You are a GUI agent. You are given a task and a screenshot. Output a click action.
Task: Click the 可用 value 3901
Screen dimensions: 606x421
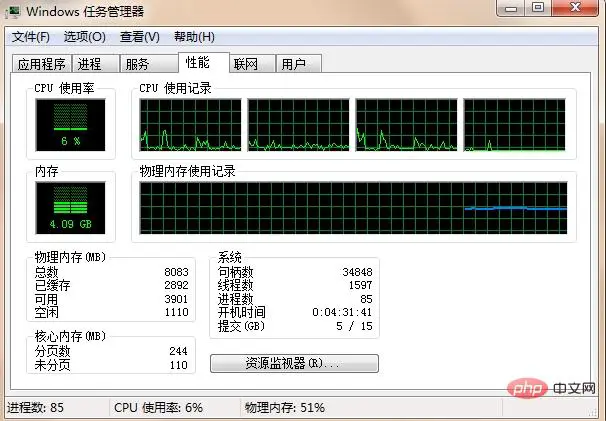176,299
